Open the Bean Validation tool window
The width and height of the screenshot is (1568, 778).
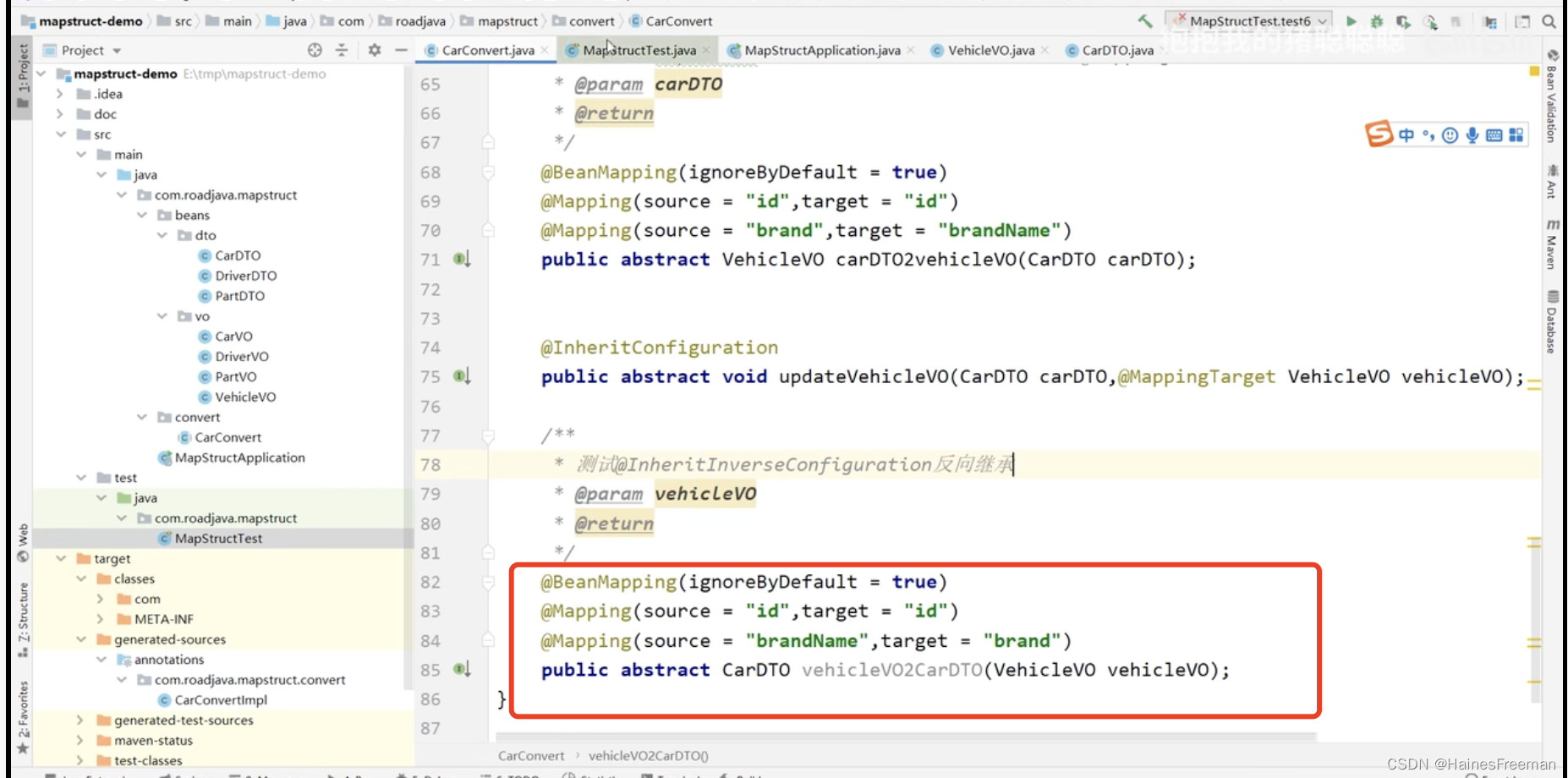[1551, 96]
